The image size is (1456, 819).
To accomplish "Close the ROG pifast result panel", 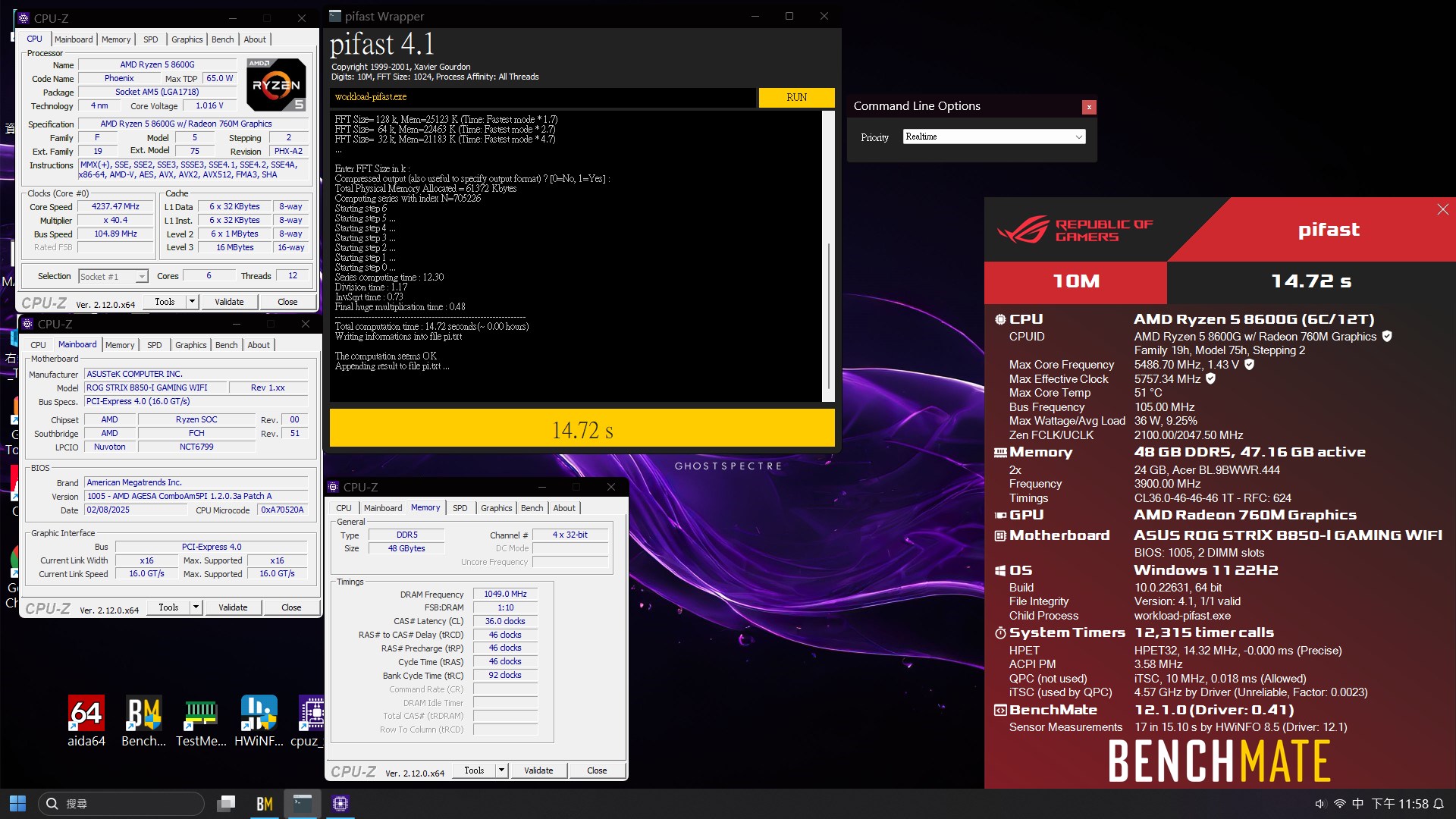I will (x=1442, y=210).
